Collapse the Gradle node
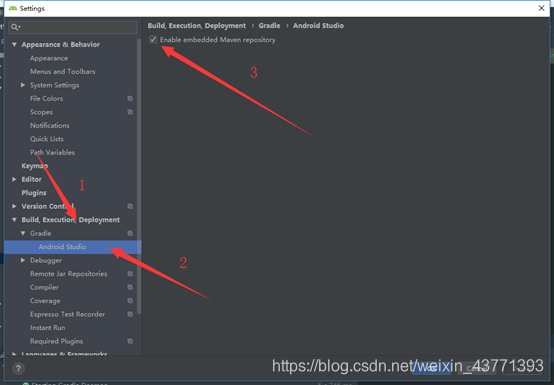The image size is (554, 385). tap(23, 233)
